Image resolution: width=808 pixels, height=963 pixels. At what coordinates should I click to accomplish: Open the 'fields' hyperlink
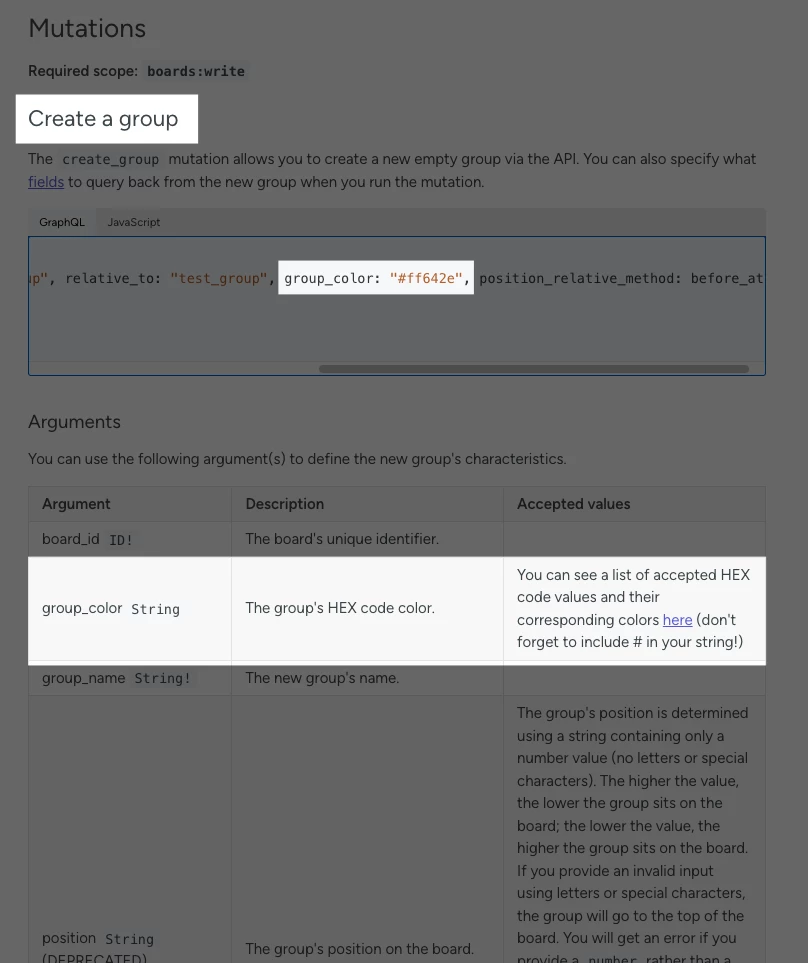pyautogui.click(x=46, y=182)
